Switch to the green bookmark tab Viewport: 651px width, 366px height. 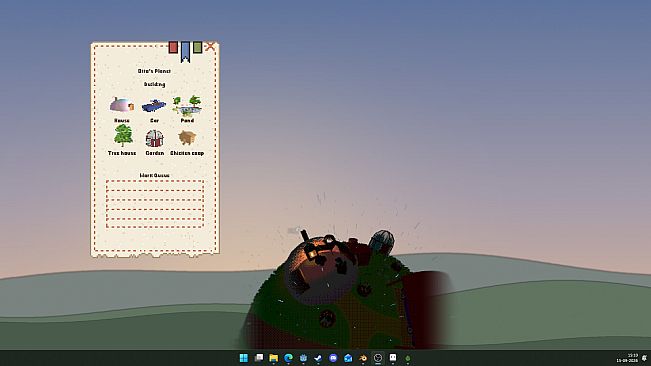198,47
